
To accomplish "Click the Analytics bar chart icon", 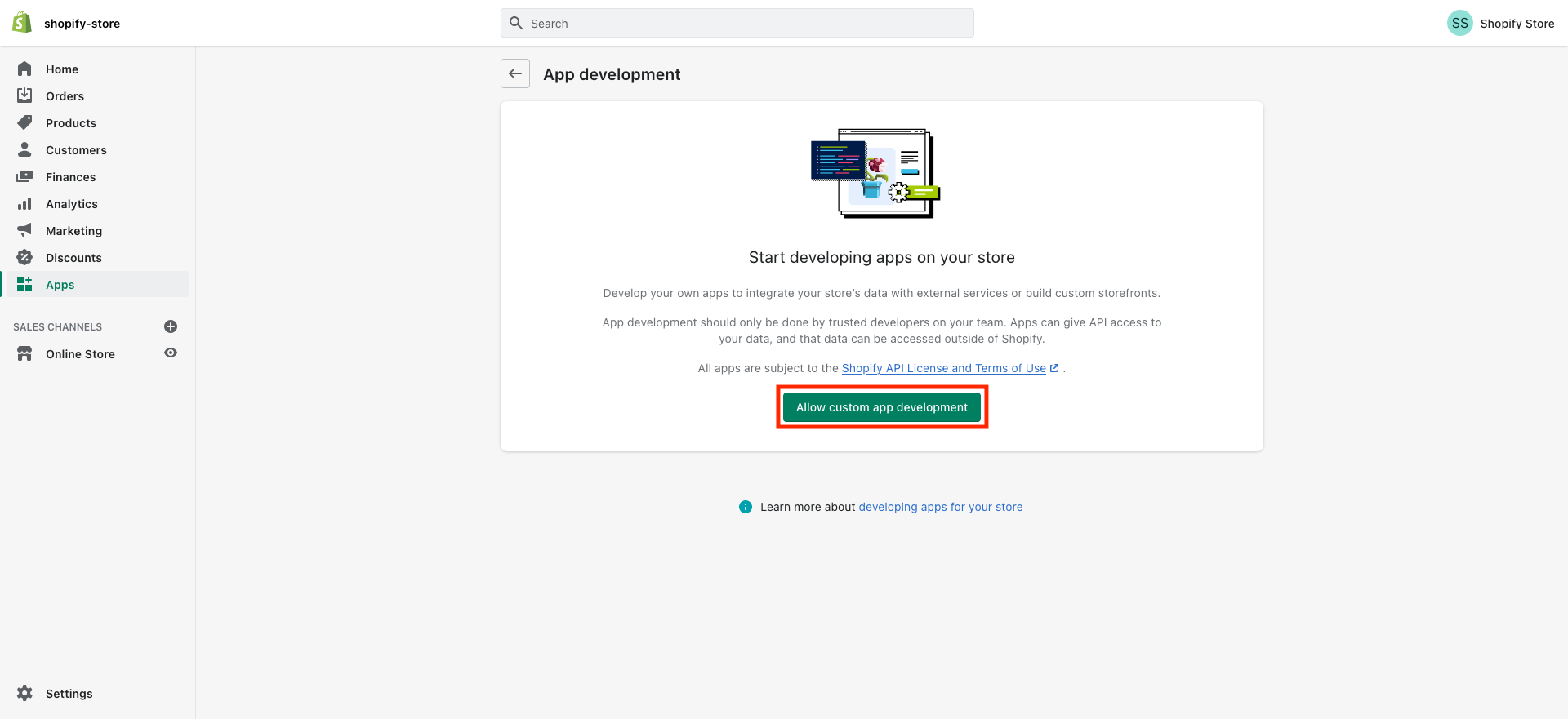I will (24, 203).
